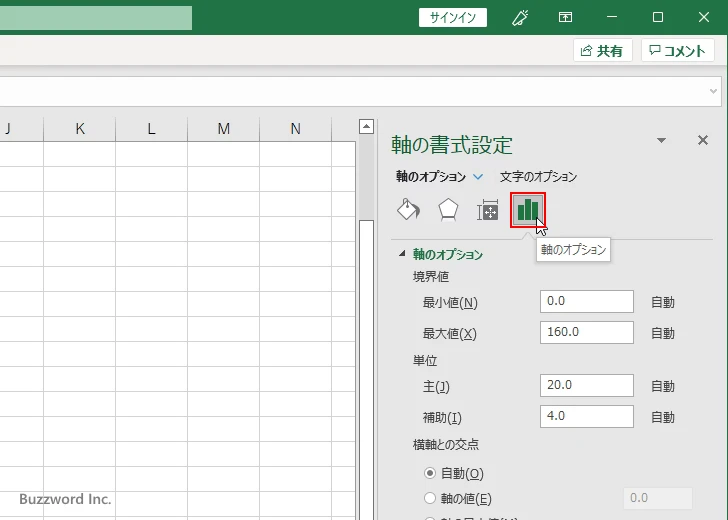
Task: Expand the formula bar chevron
Action: pos(714,91)
